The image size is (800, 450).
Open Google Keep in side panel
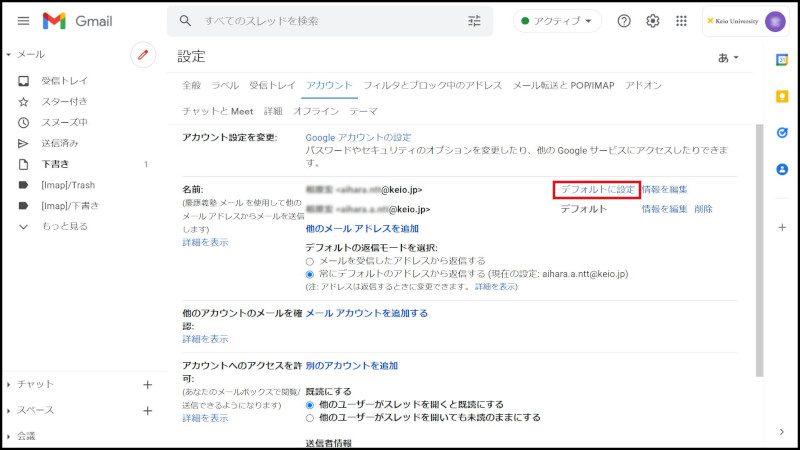point(782,96)
